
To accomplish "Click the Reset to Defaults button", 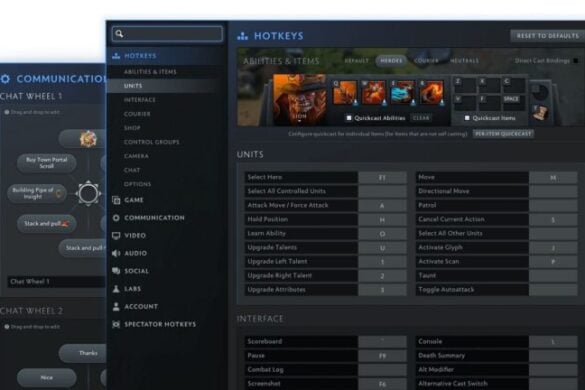I will 547,36.
